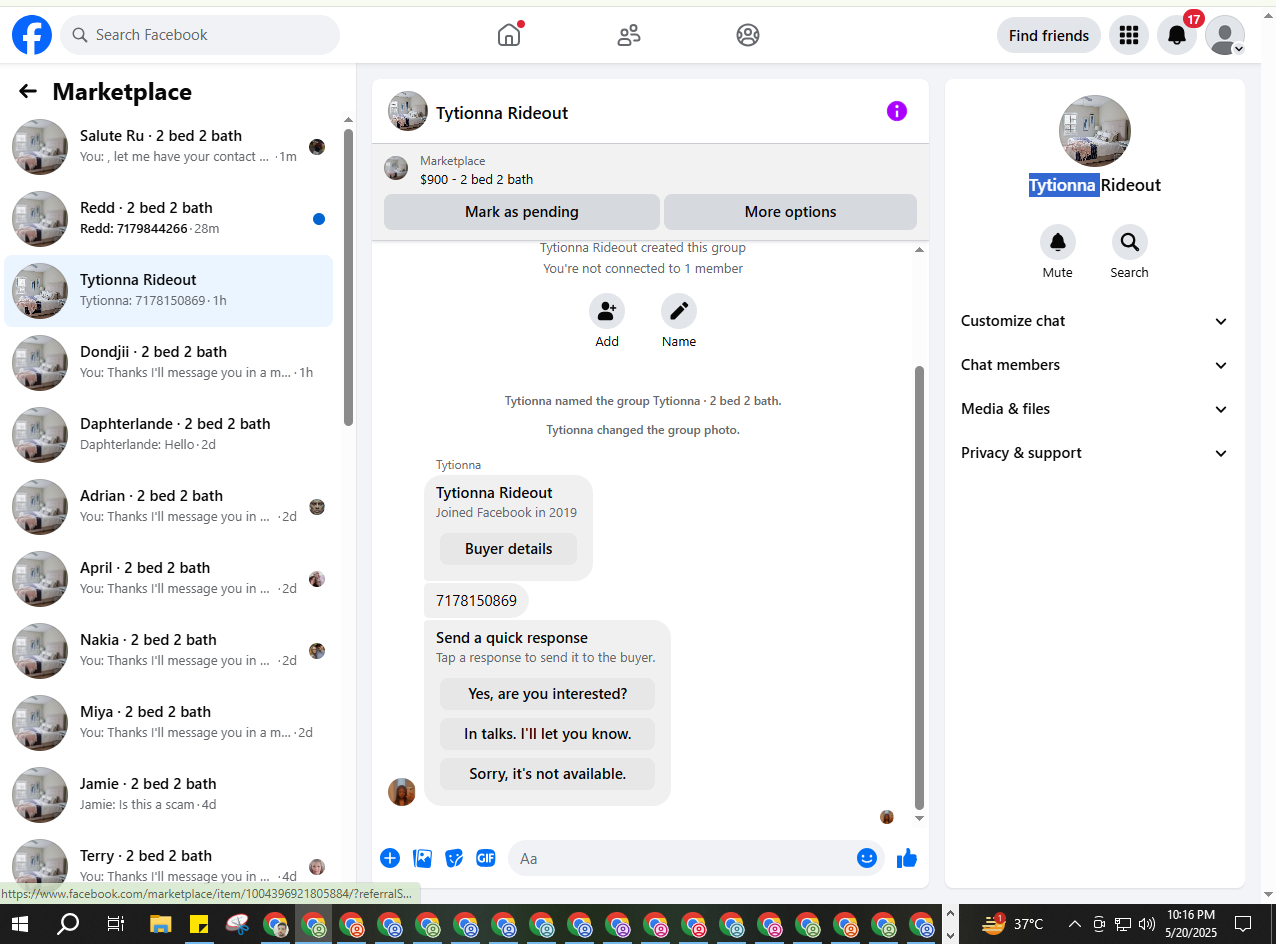Open File Explorer from the taskbar

tap(161, 924)
